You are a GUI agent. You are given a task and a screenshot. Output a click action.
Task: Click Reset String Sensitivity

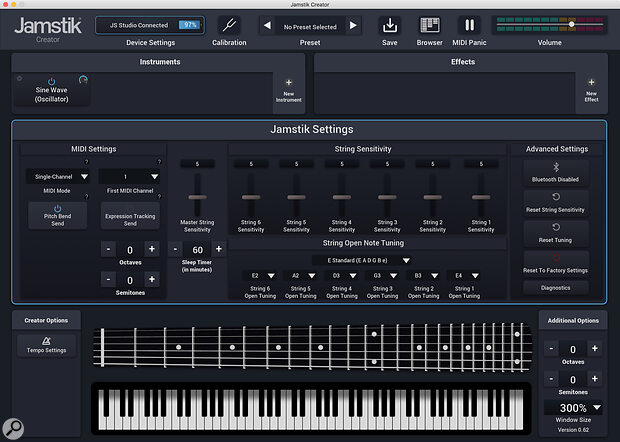[556, 203]
